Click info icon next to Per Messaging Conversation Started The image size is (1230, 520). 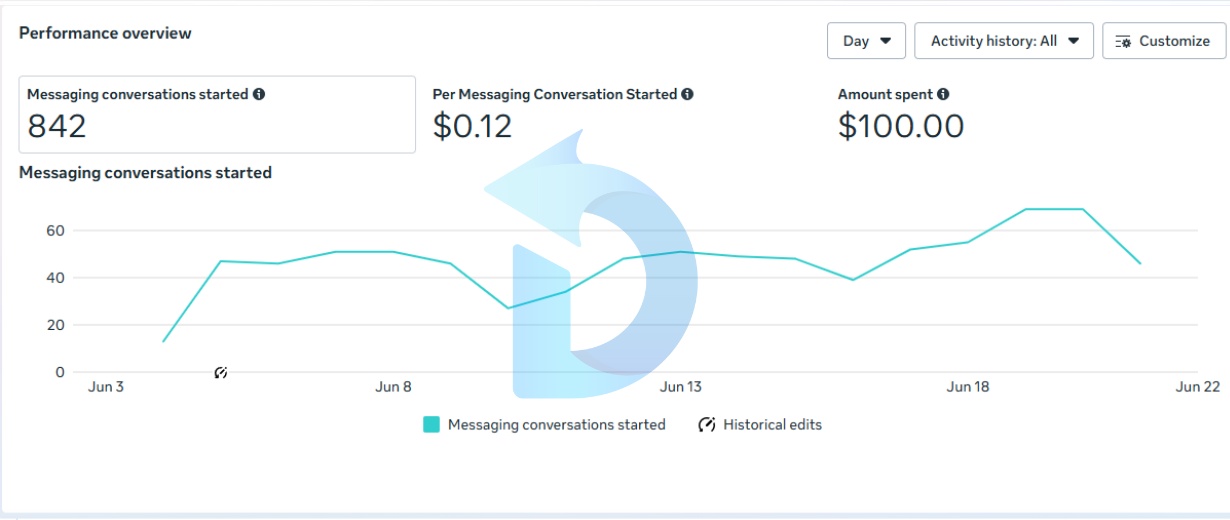(687, 94)
